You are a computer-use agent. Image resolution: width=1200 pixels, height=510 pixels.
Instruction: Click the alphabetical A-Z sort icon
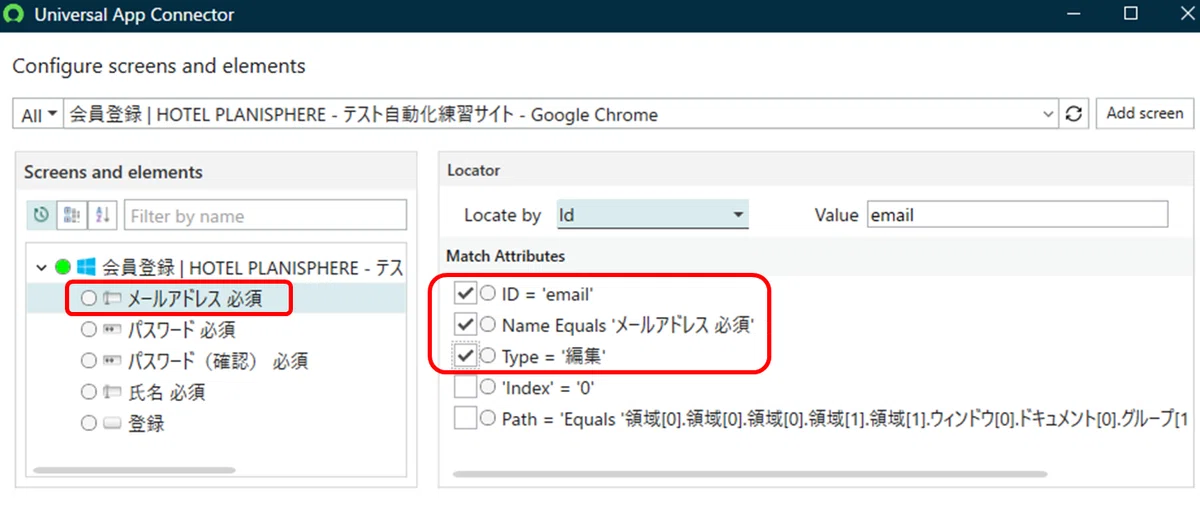coord(102,215)
